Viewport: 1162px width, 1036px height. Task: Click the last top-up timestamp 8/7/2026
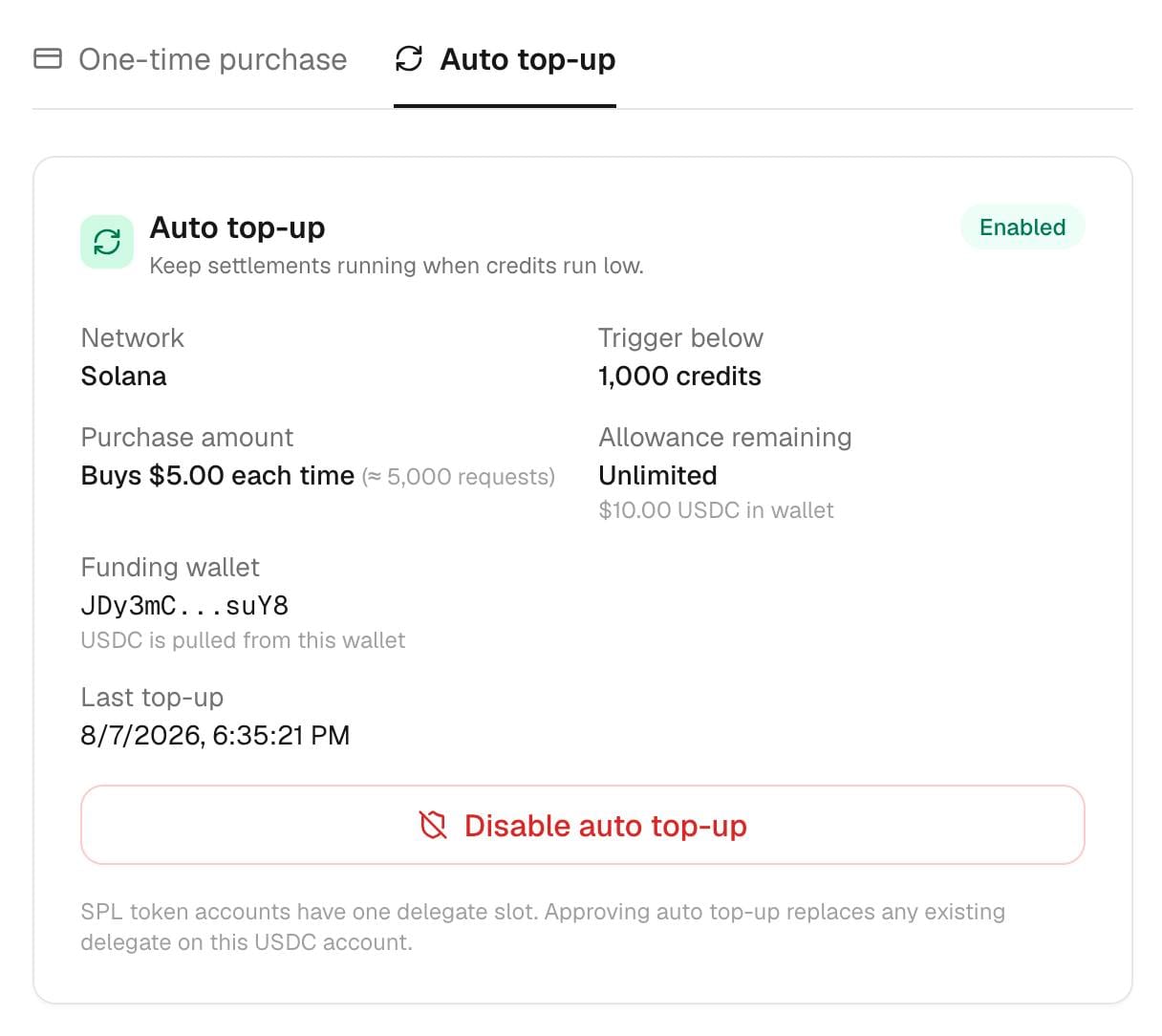[215, 736]
